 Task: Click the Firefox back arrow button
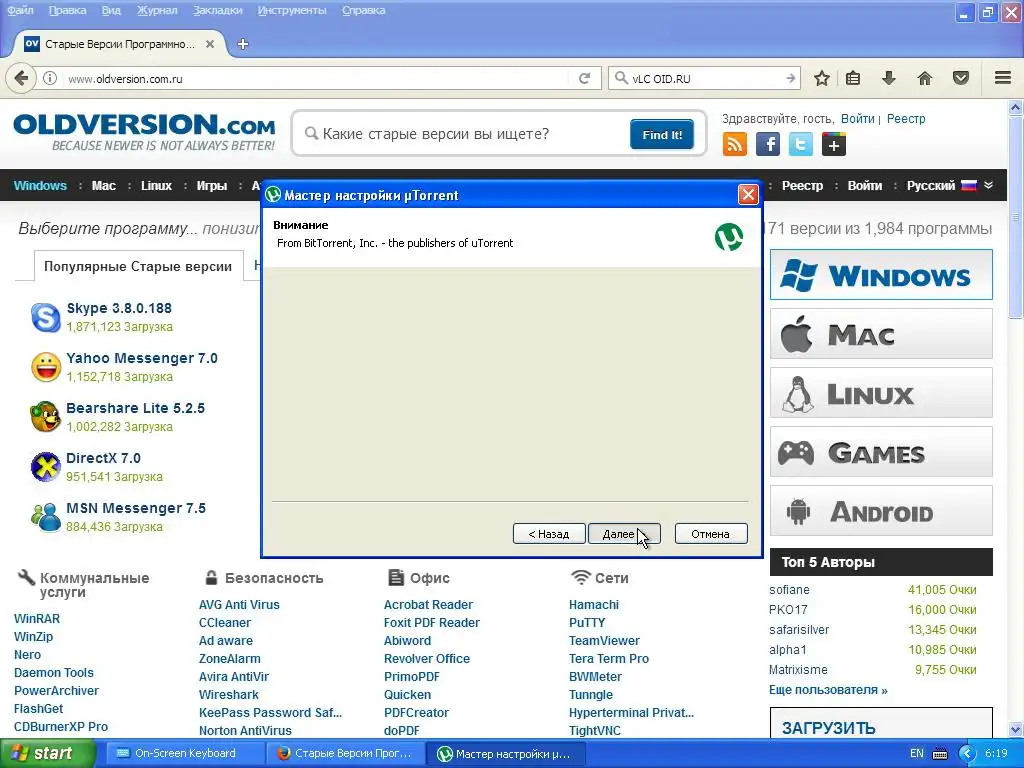[21, 78]
